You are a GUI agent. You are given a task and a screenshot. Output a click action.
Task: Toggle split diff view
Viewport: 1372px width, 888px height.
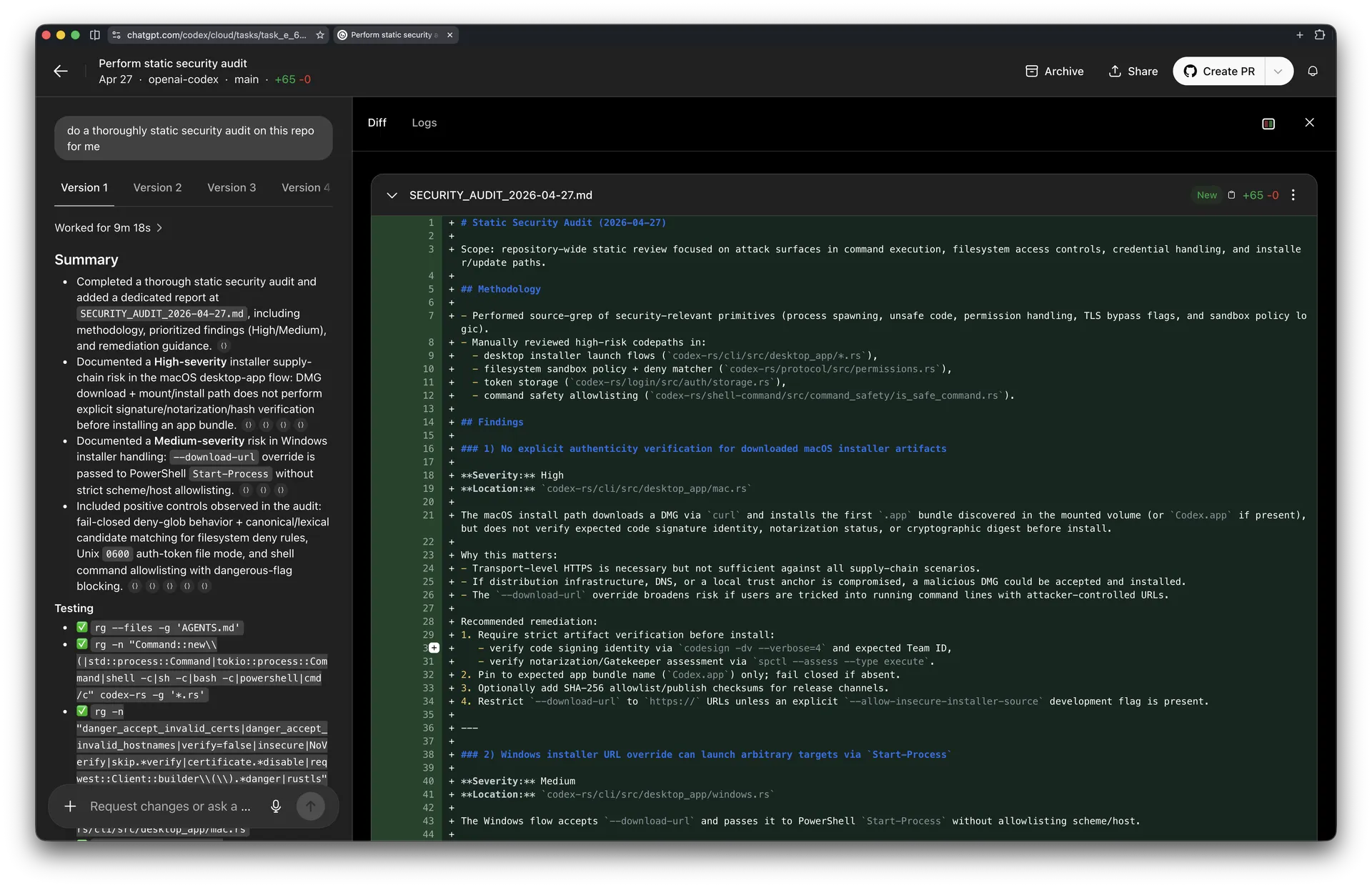[x=1268, y=124]
